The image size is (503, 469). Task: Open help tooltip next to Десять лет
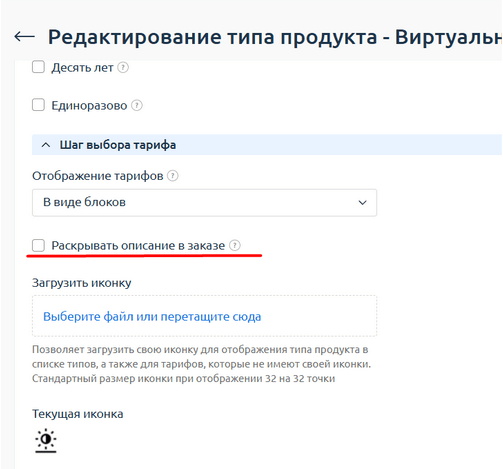123,68
